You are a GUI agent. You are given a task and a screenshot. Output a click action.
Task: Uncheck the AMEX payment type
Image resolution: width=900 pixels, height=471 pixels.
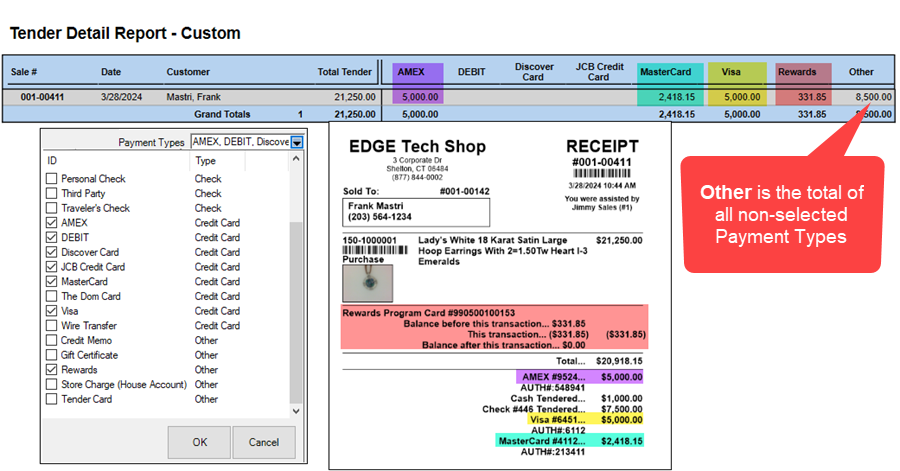(52, 223)
